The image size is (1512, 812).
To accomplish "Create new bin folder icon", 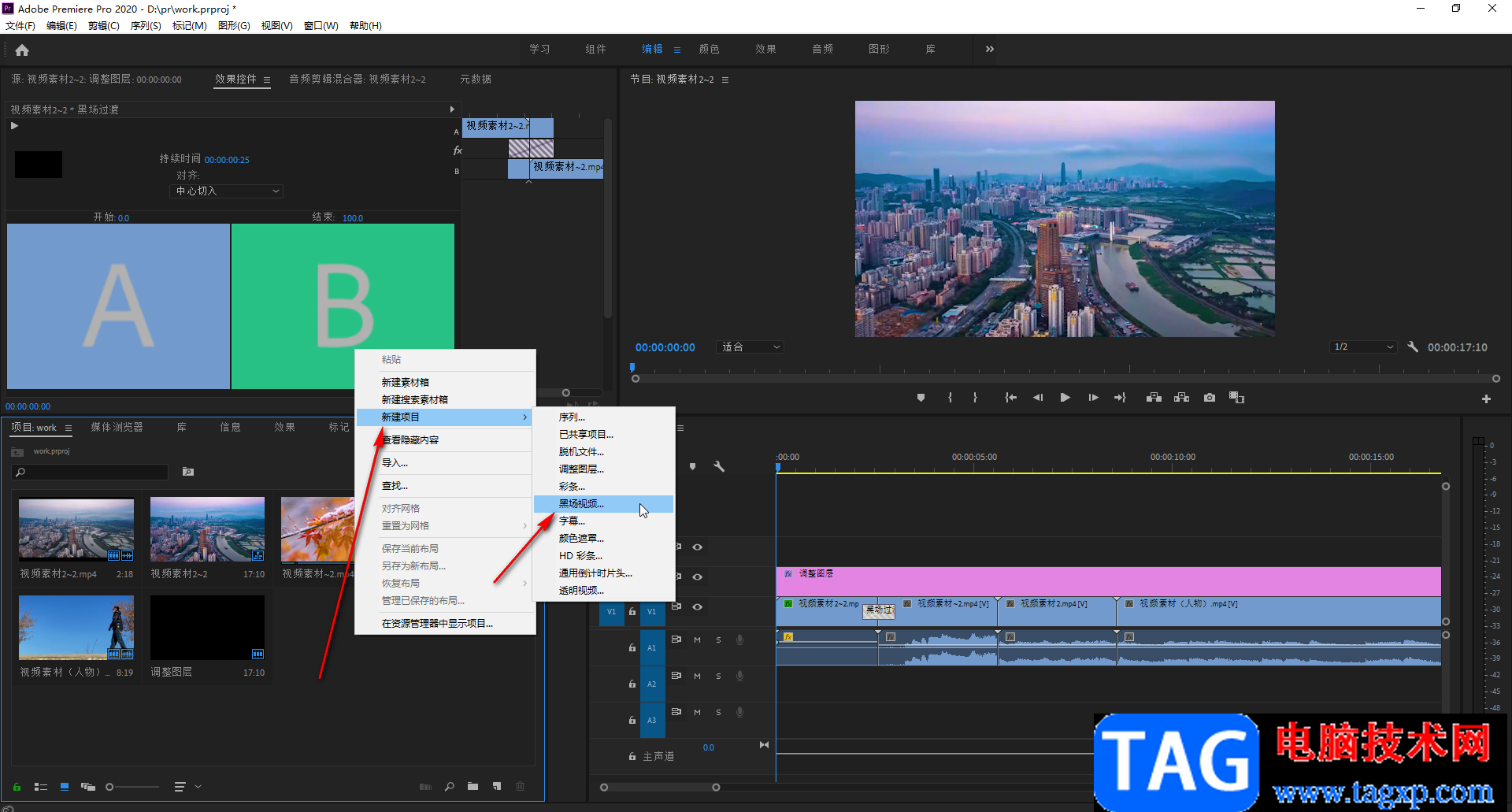I will pos(472,787).
